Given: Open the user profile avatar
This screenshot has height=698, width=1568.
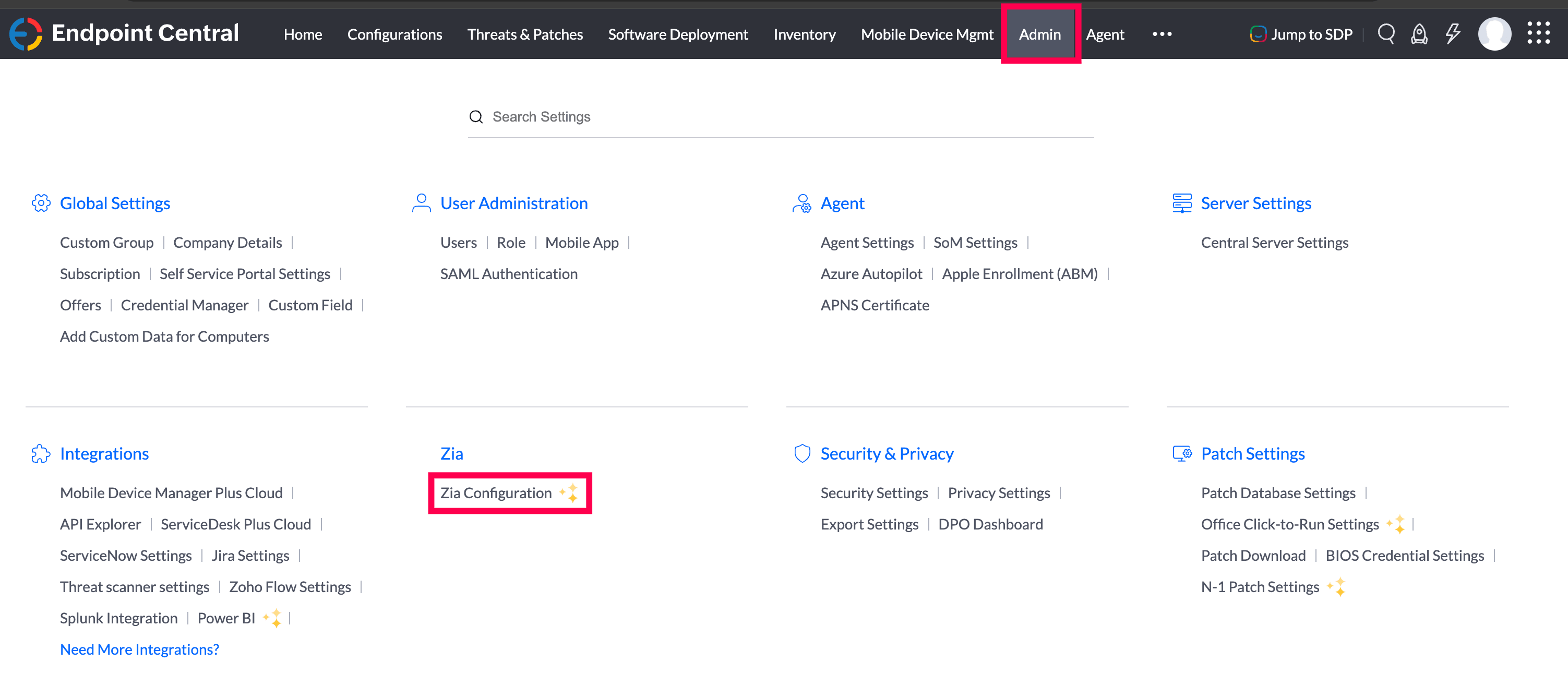Looking at the screenshot, I should (1494, 34).
